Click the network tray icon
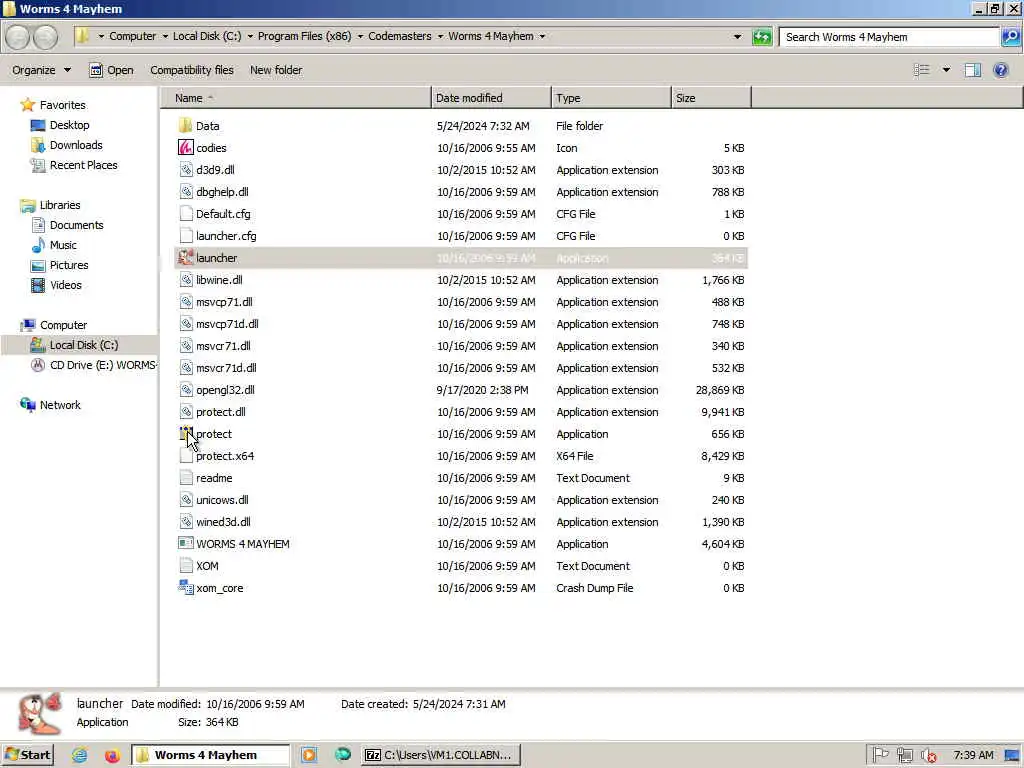 [x=904, y=755]
